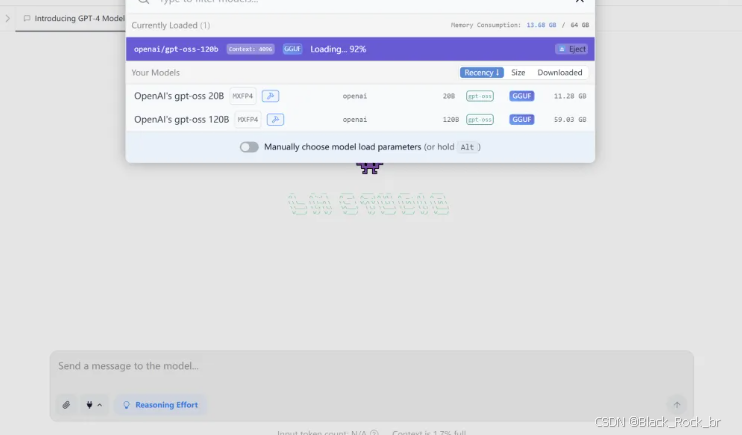Click the 59.03 GB size value

tap(570, 119)
